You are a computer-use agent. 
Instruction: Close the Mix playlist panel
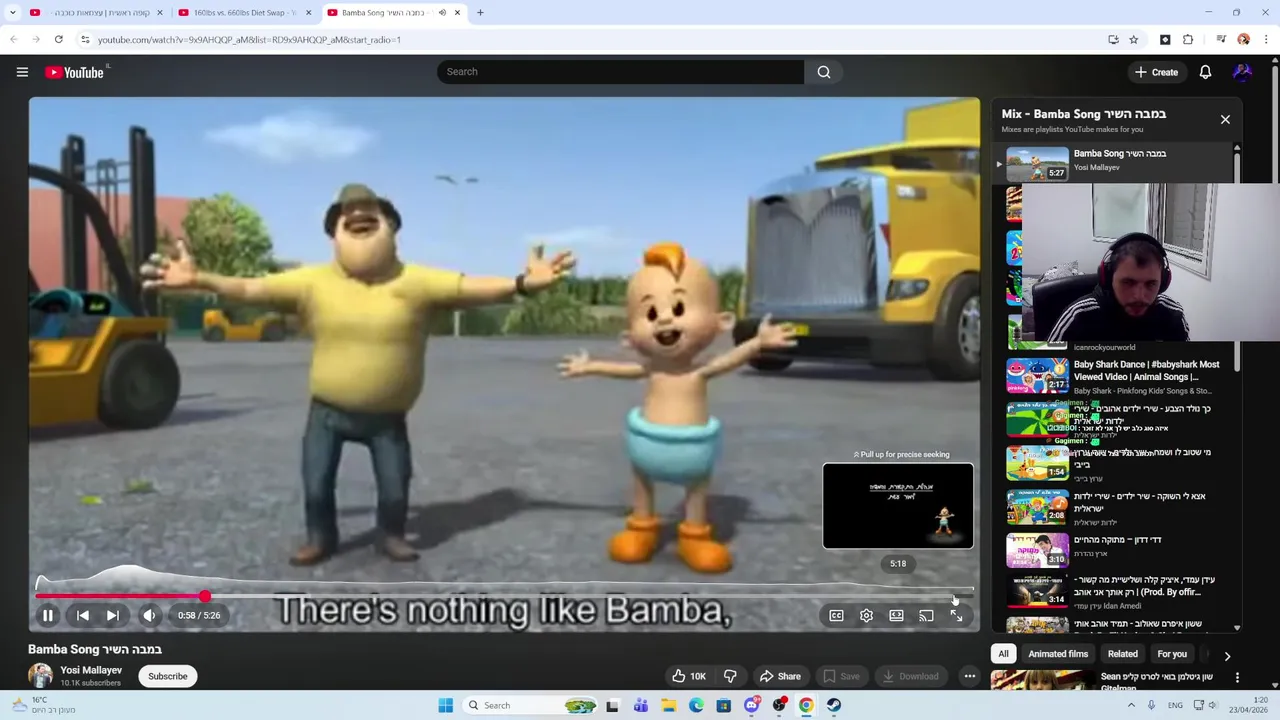coord(1225,119)
